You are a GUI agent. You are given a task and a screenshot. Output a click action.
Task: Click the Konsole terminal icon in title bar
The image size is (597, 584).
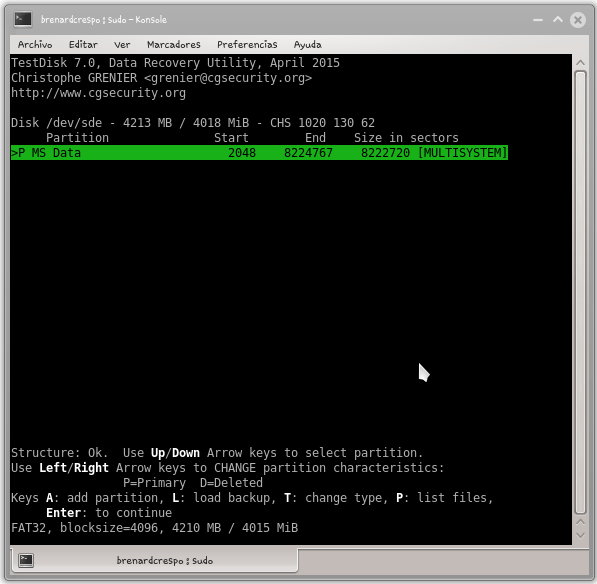click(23, 19)
